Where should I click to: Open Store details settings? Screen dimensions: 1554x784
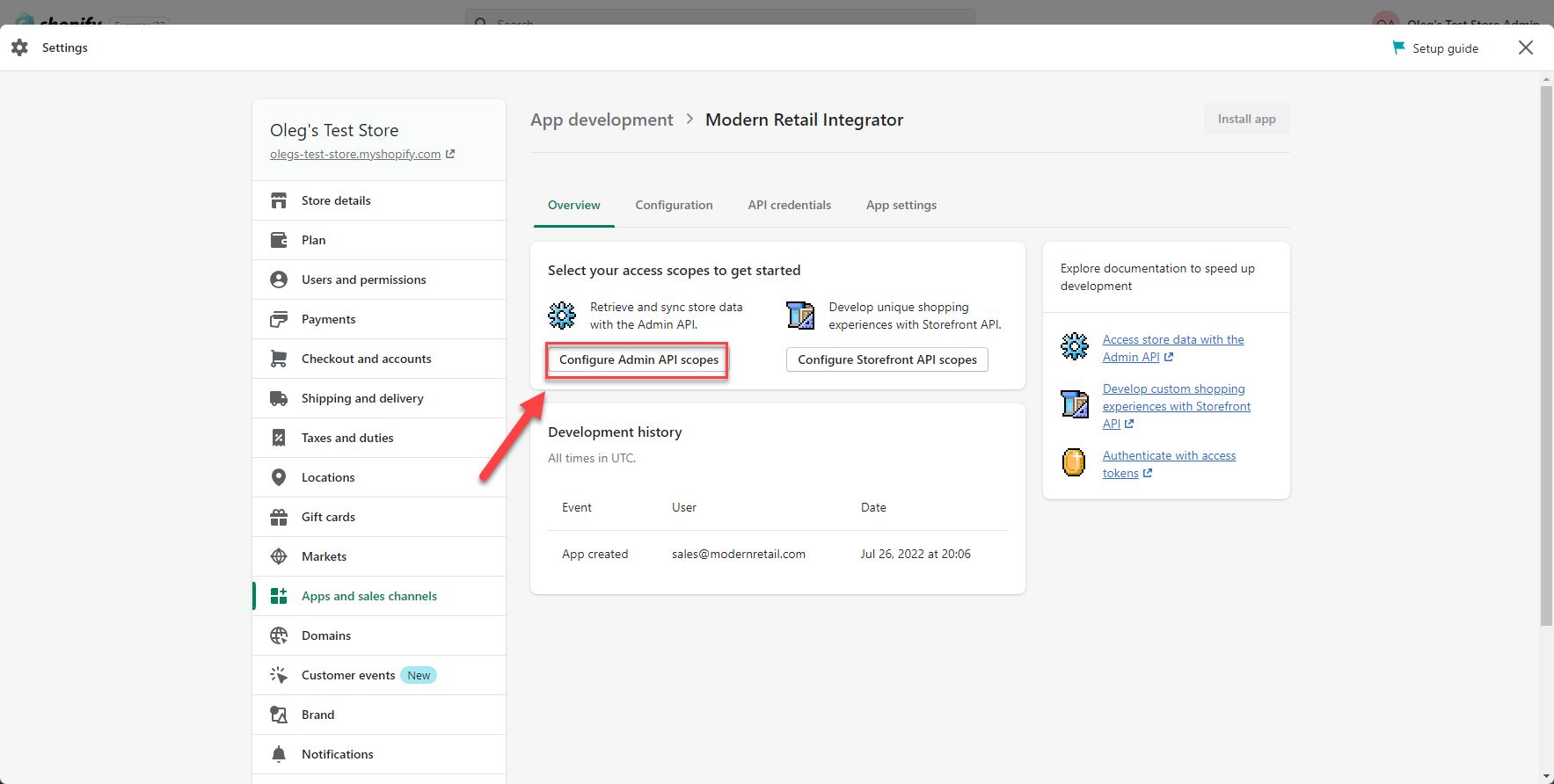coord(379,200)
